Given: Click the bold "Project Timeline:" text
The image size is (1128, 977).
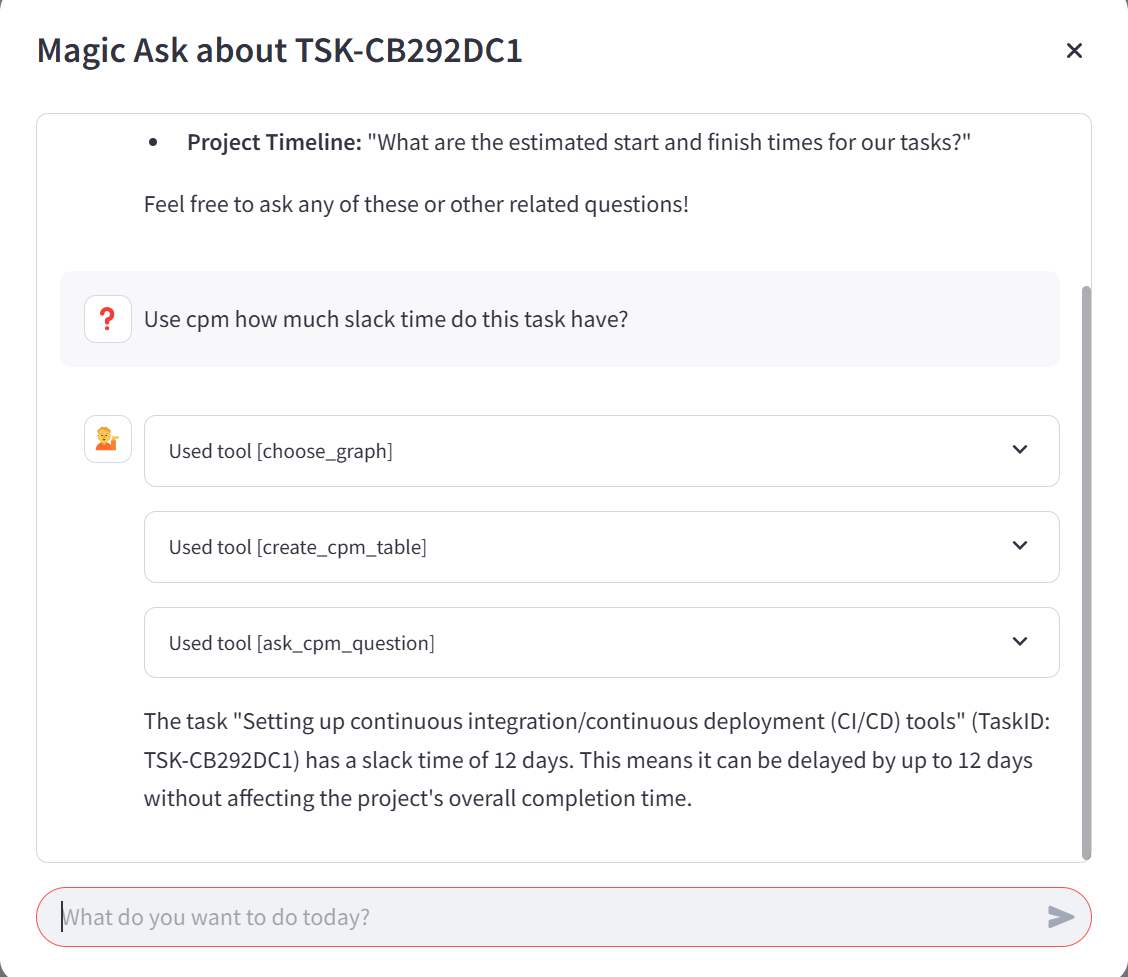Looking at the screenshot, I should coord(274,143).
